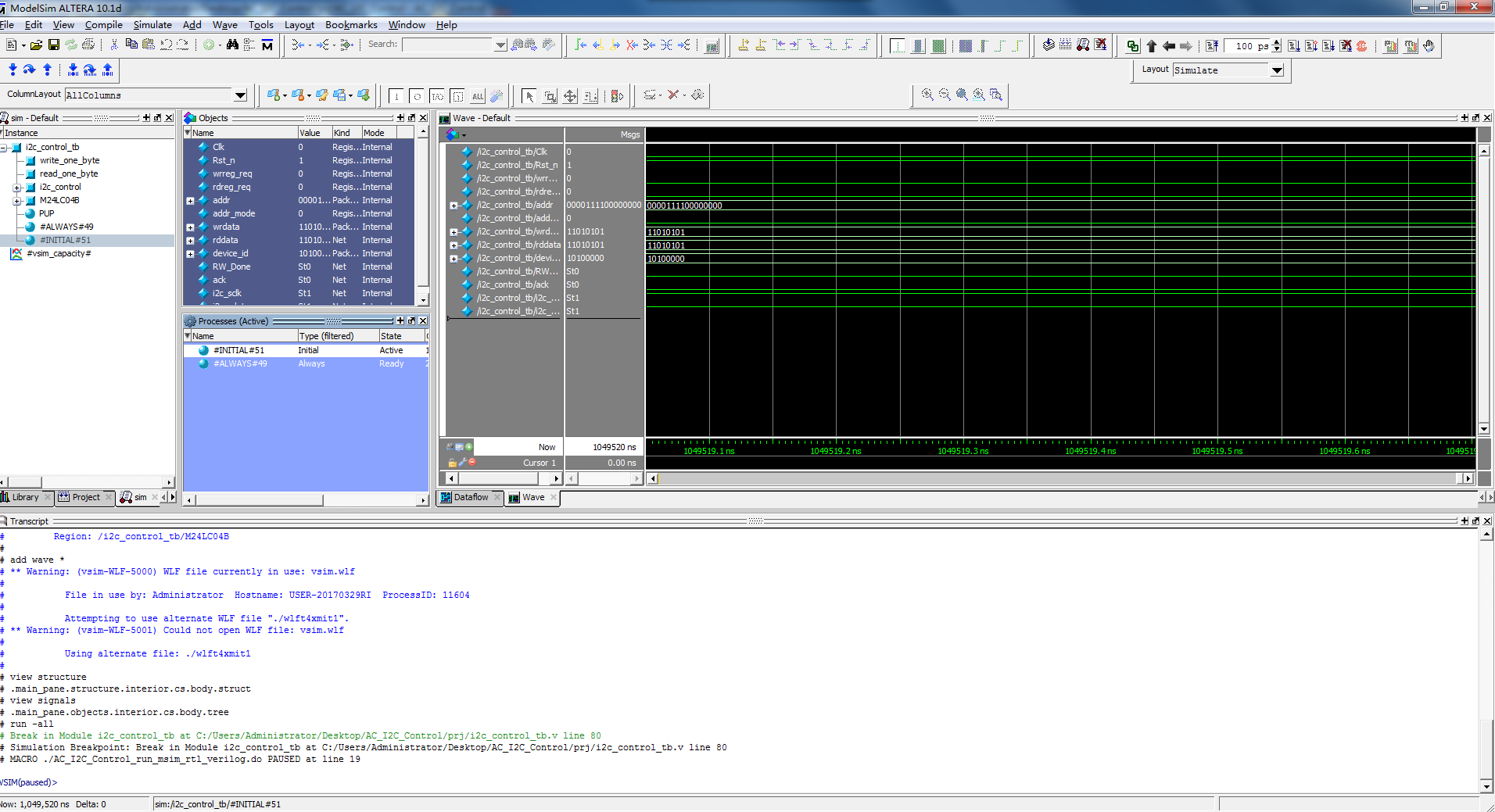Expand /i2c_control_tb/addr in the Wave list
The height and width of the screenshot is (812, 1495).
point(454,206)
